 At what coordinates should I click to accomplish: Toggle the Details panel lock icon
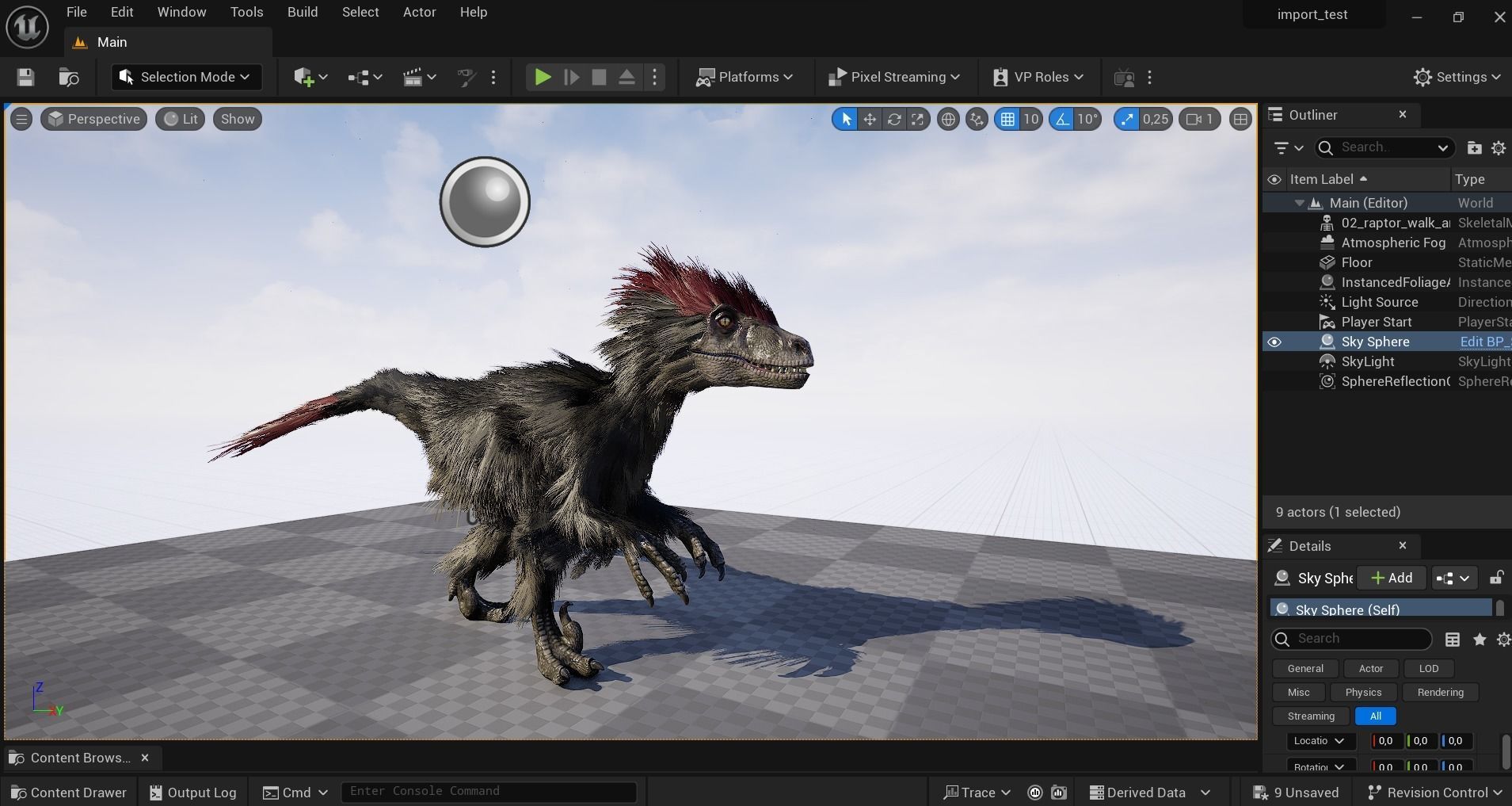pos(1496,578)
